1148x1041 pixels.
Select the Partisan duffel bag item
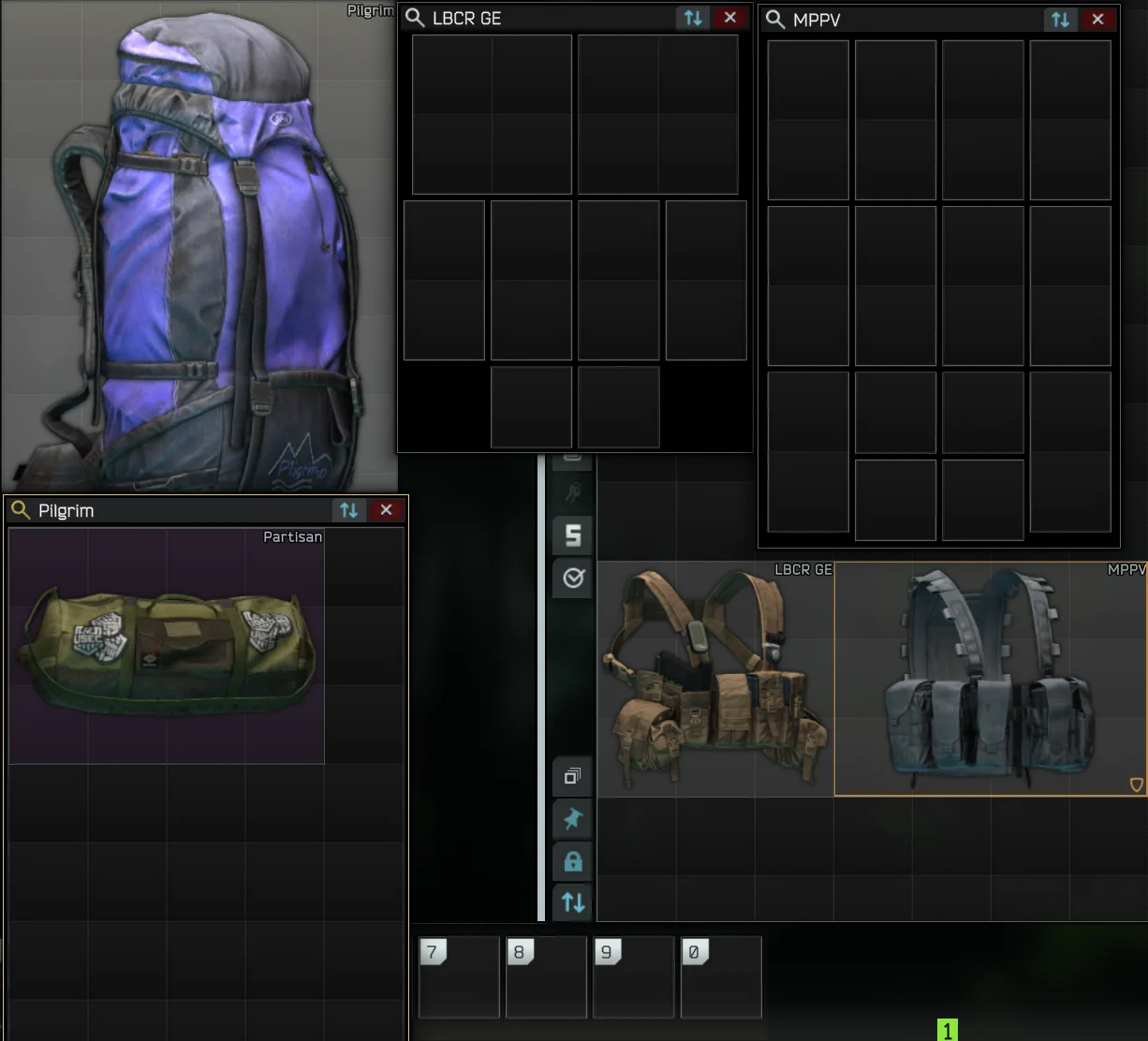[167, 646]
